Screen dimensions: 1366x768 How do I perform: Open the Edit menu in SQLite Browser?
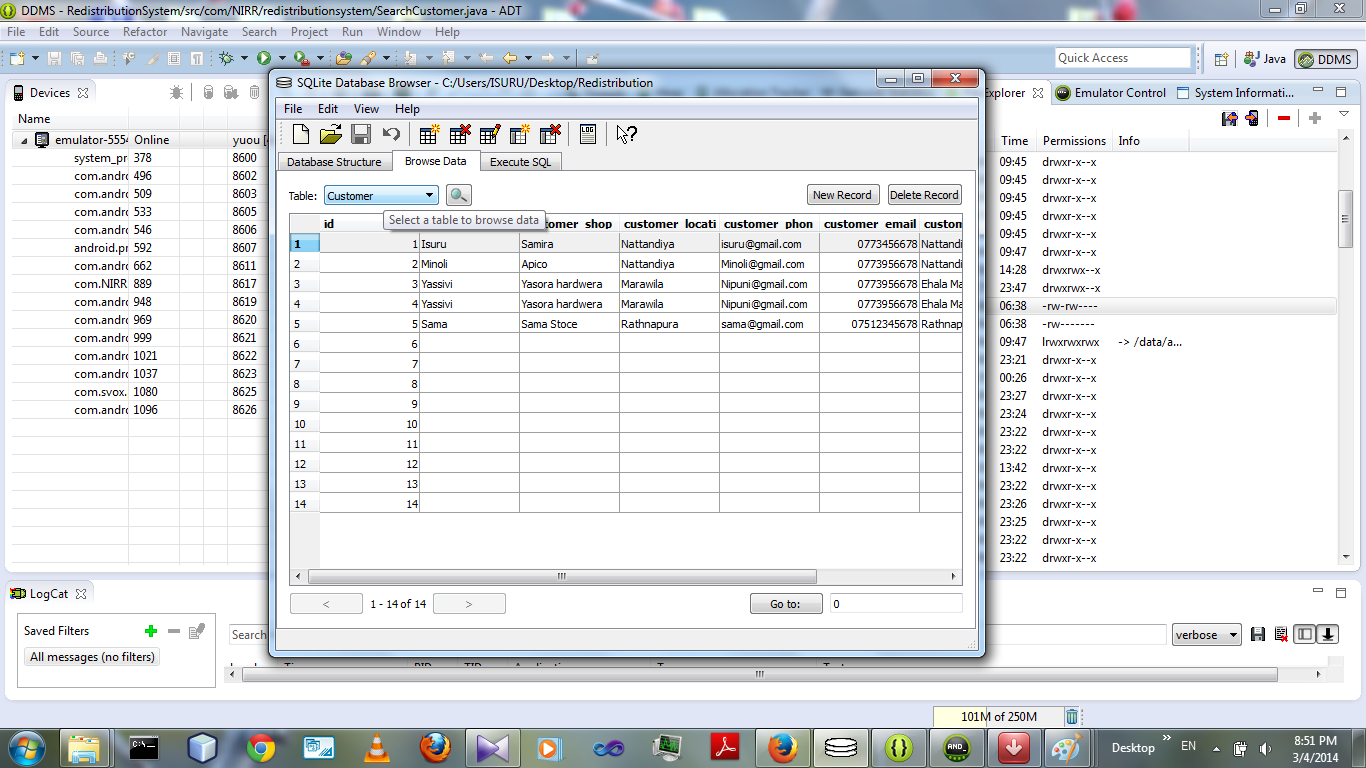tap(328, 108)
